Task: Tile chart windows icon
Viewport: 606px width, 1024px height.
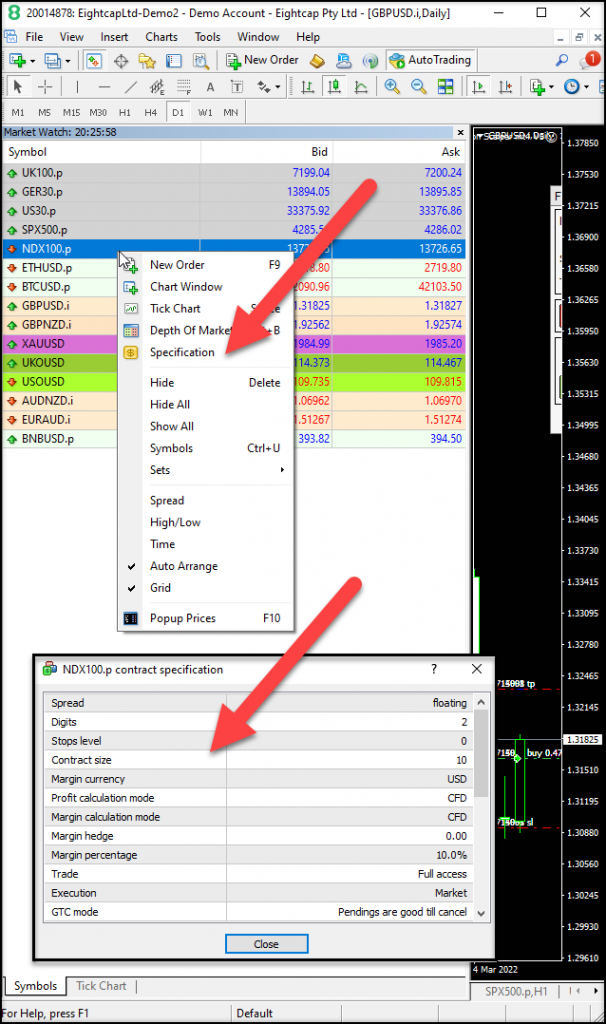Action: pos(445,86)
